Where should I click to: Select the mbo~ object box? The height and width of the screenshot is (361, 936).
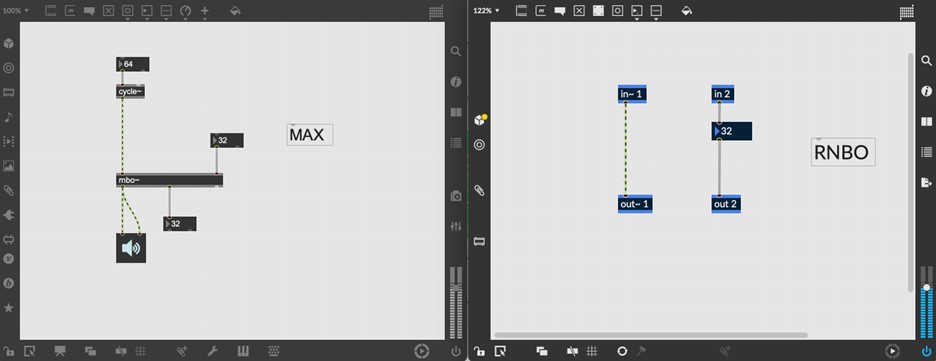(x=170, y=180)
